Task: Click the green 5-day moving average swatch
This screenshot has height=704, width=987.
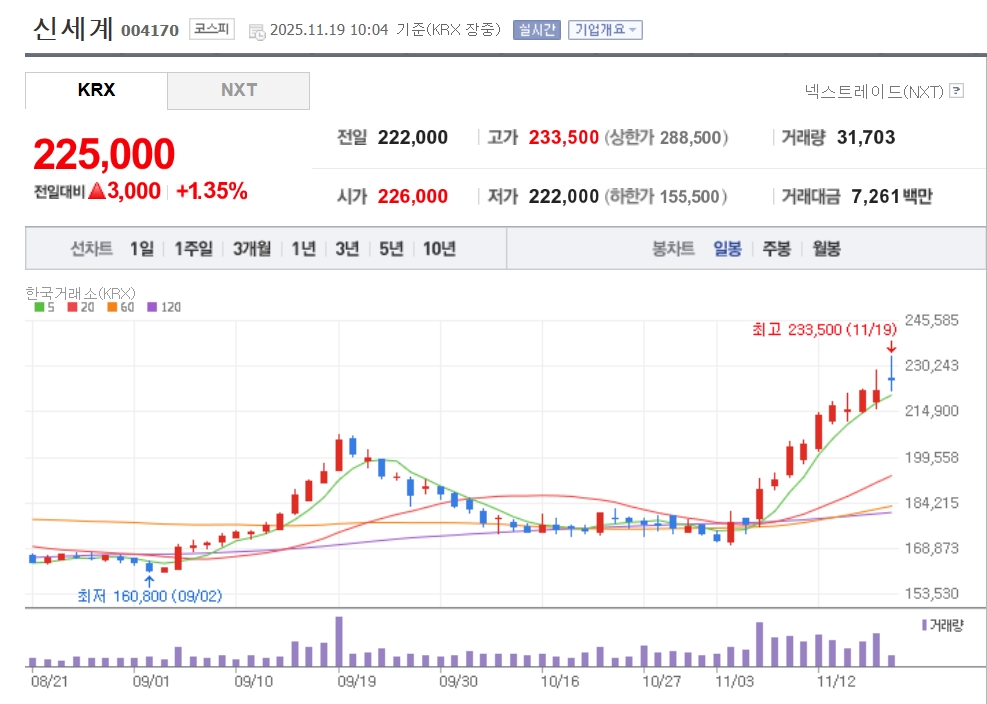Action: (38, 307)
